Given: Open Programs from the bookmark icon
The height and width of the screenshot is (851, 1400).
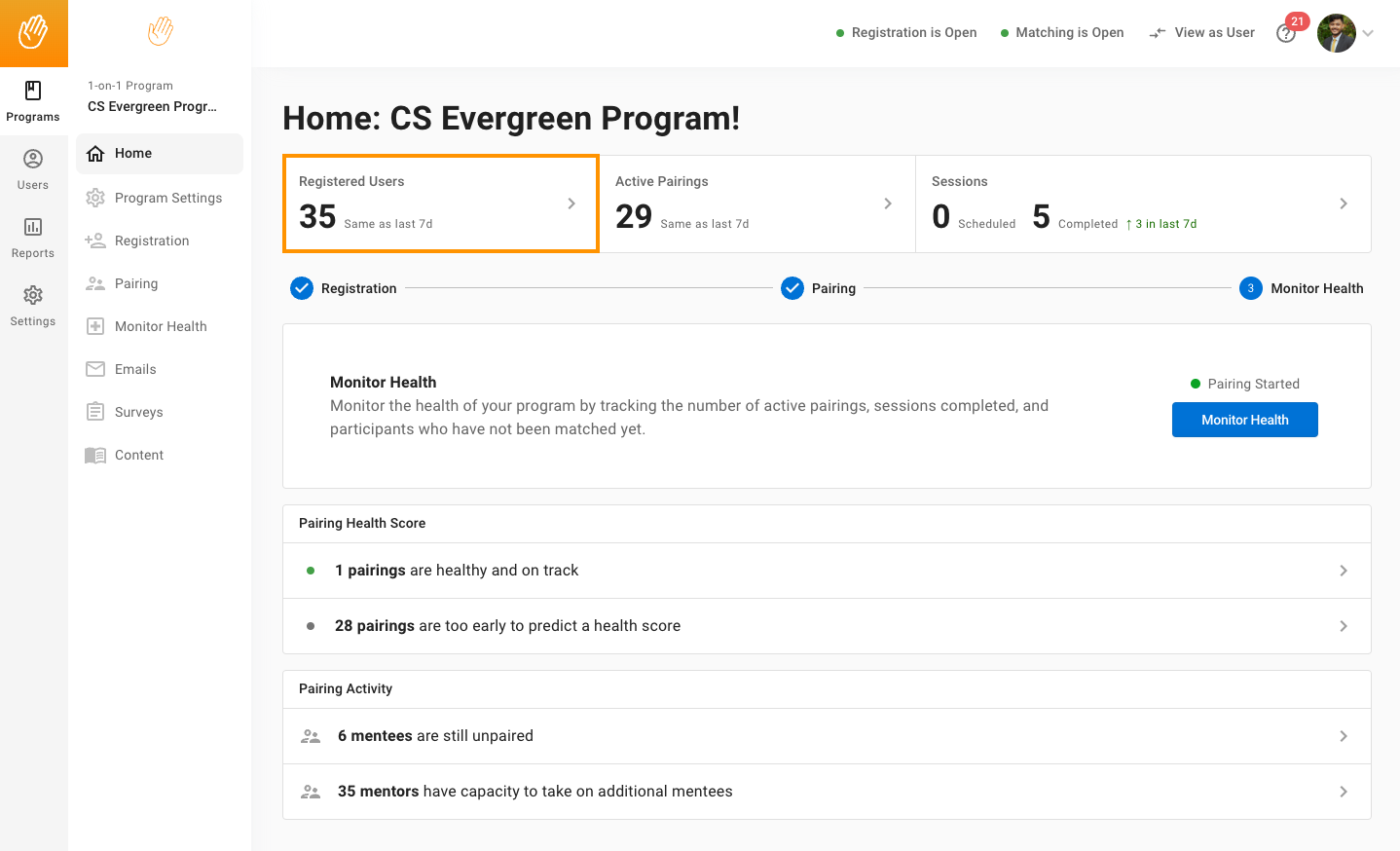Looking at the screenshot, I should [x=33, y=91].
